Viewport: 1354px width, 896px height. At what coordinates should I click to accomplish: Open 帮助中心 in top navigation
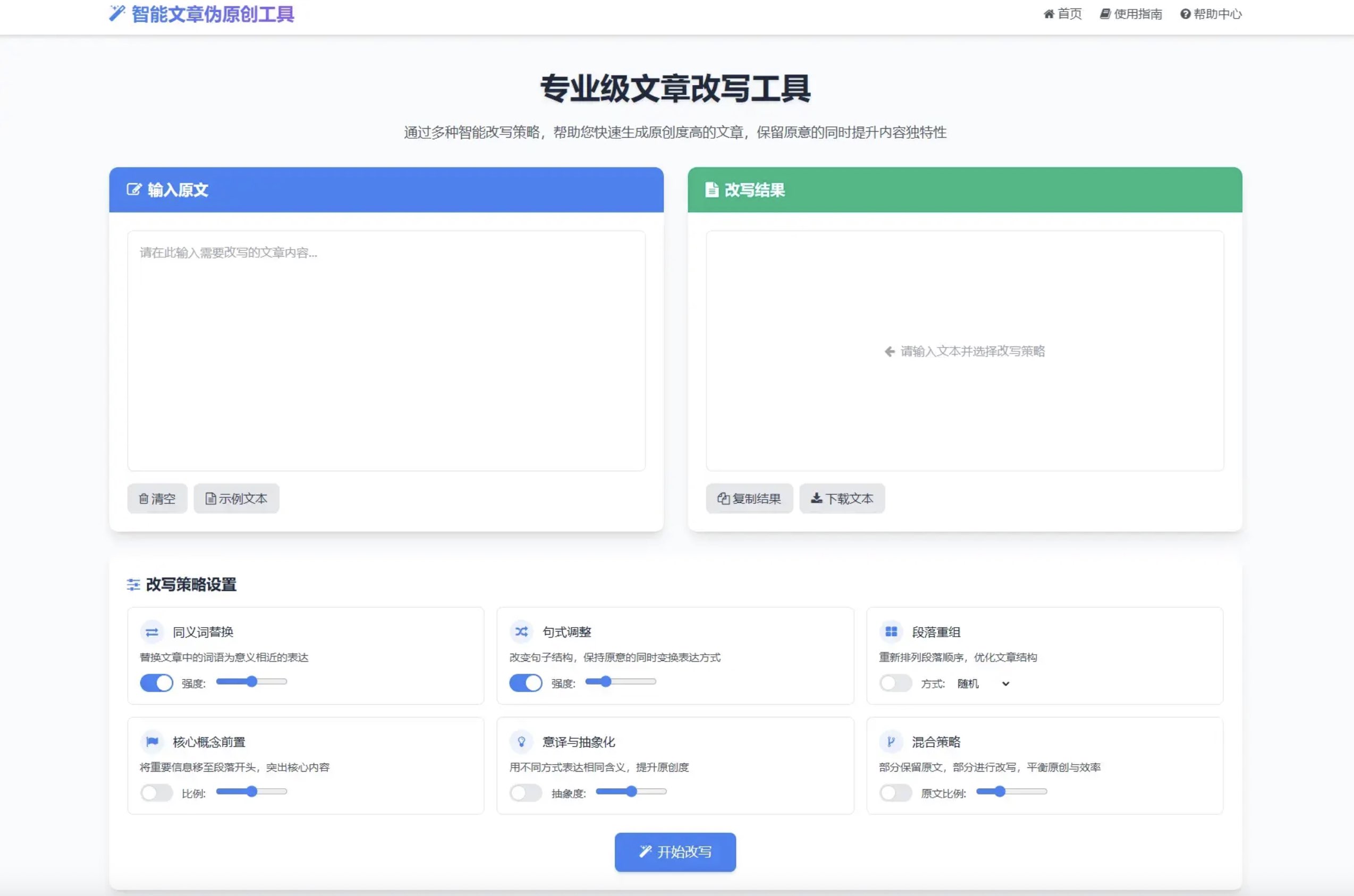[1211, 14]
